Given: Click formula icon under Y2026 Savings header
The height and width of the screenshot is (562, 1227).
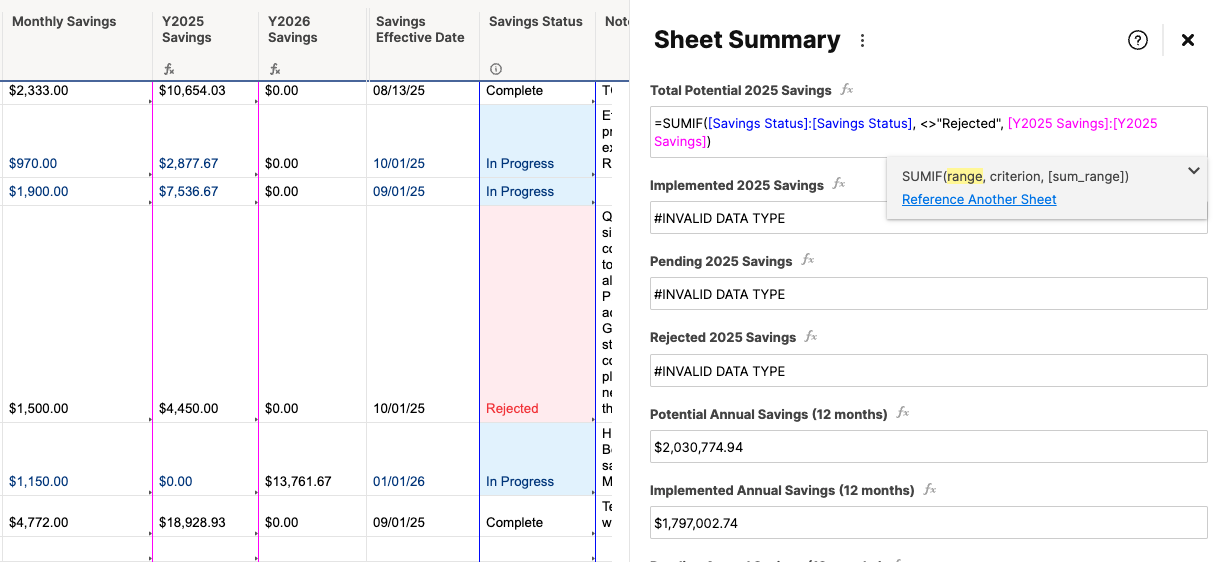Looking at the screenshot, I should tap(275, 69).
